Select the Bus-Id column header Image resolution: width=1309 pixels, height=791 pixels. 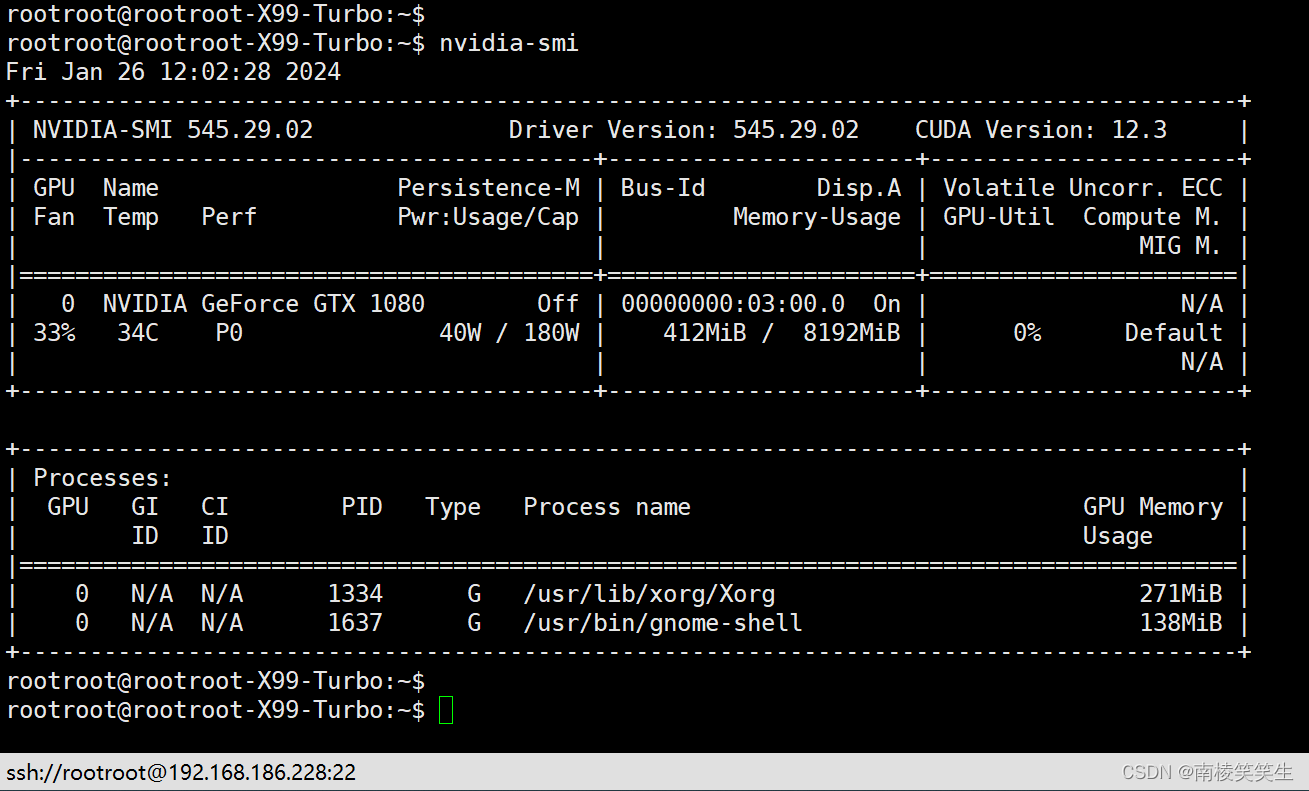pyautogui.click(x=663, y=188)
